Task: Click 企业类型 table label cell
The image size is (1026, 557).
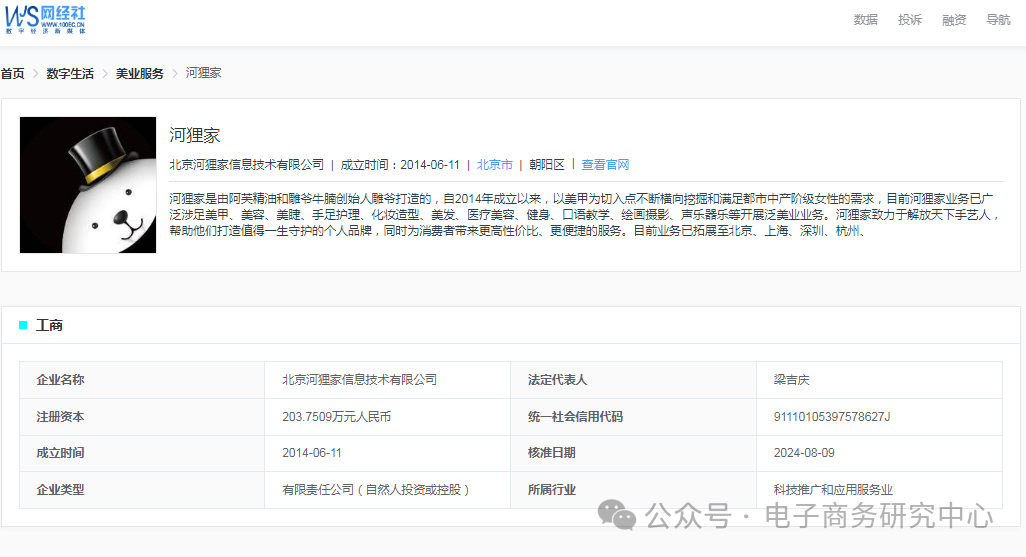Action: (142, 490)
